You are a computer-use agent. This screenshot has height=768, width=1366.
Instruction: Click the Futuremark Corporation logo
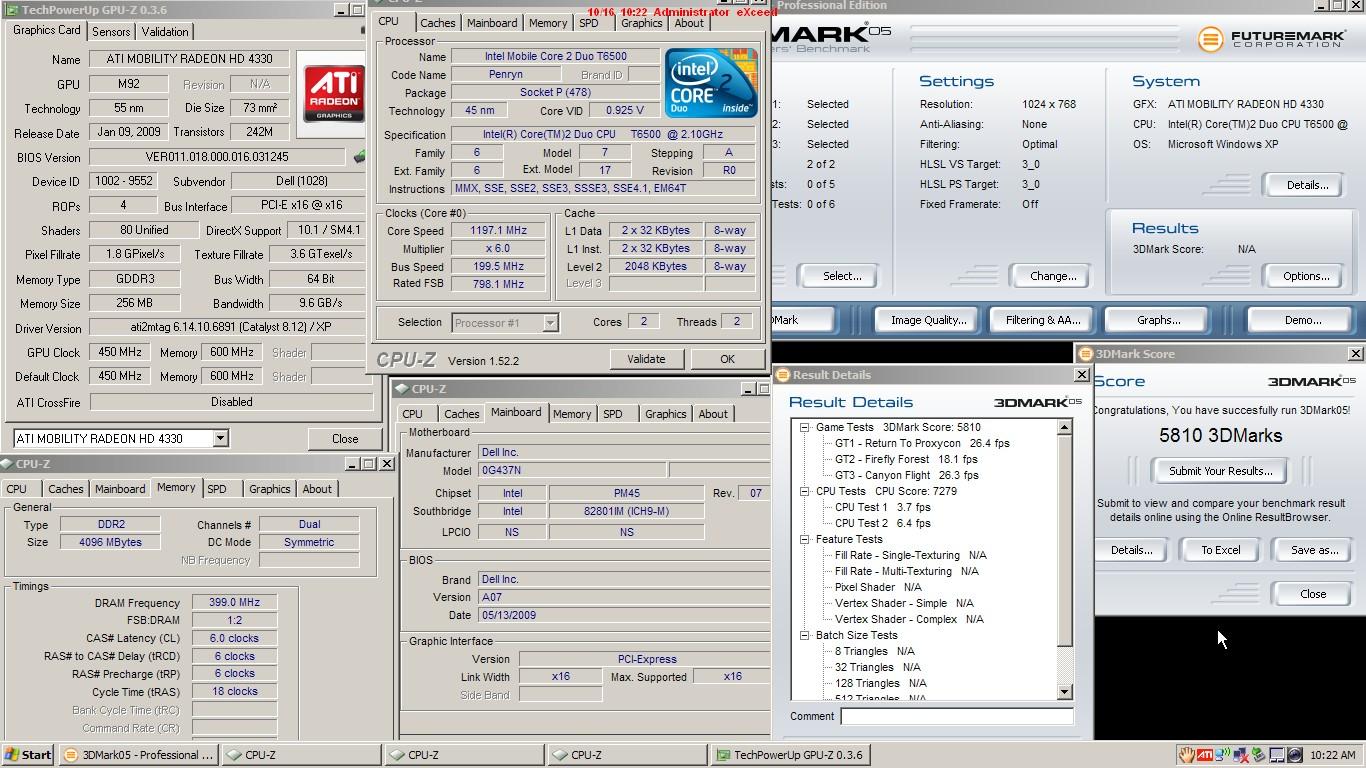1272,39
